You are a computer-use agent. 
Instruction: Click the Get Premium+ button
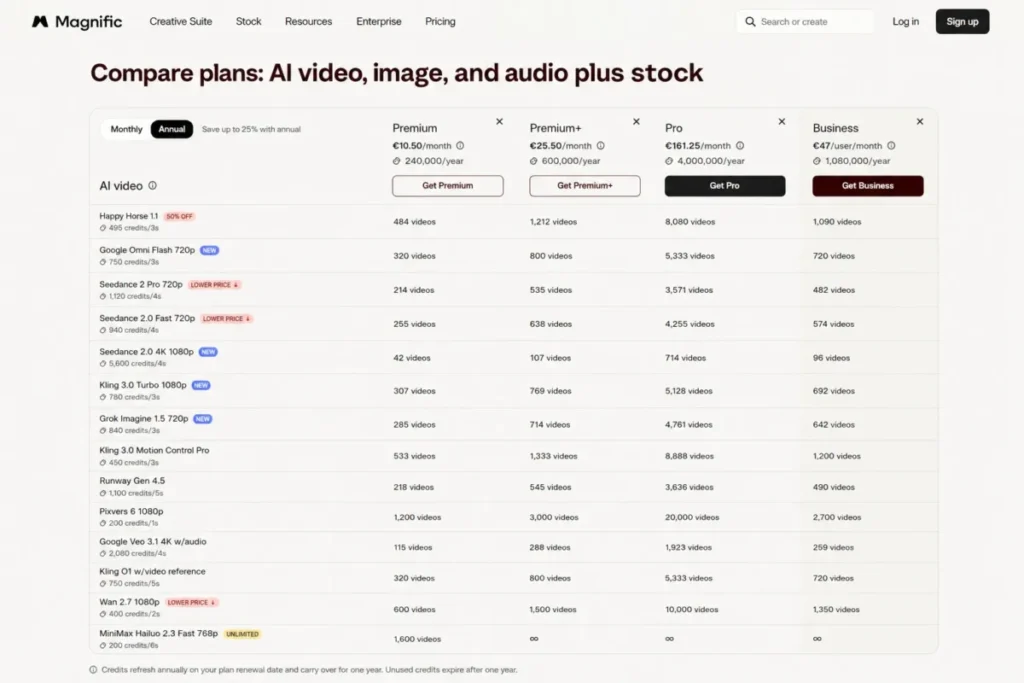pos(584,185)
